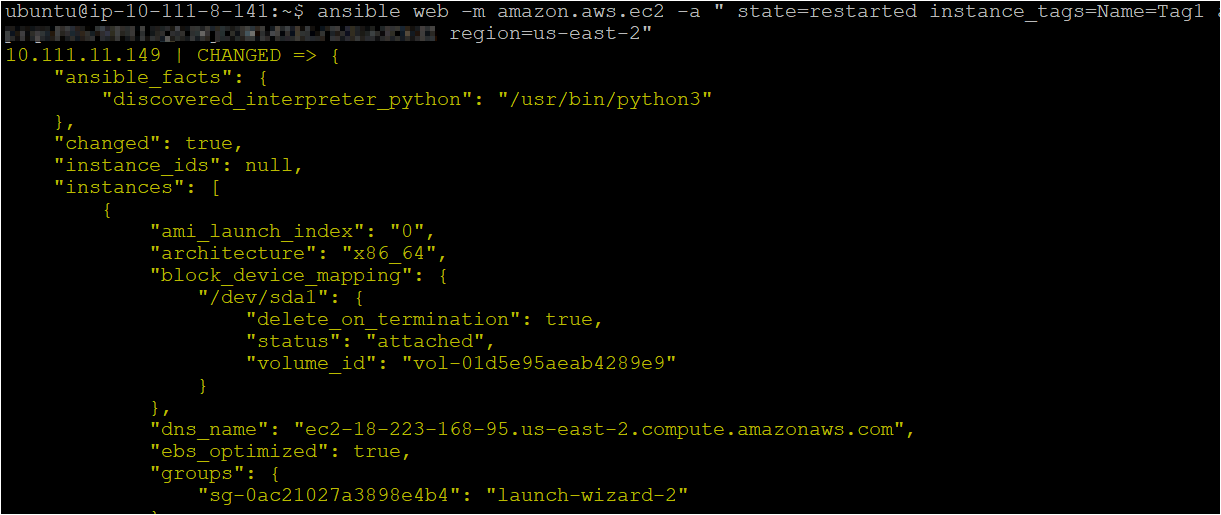This screenshot has height=515, width=1221.
Task: Click the /usr/bin/python3 interpreter path
Action: click(x=605, y=100)
